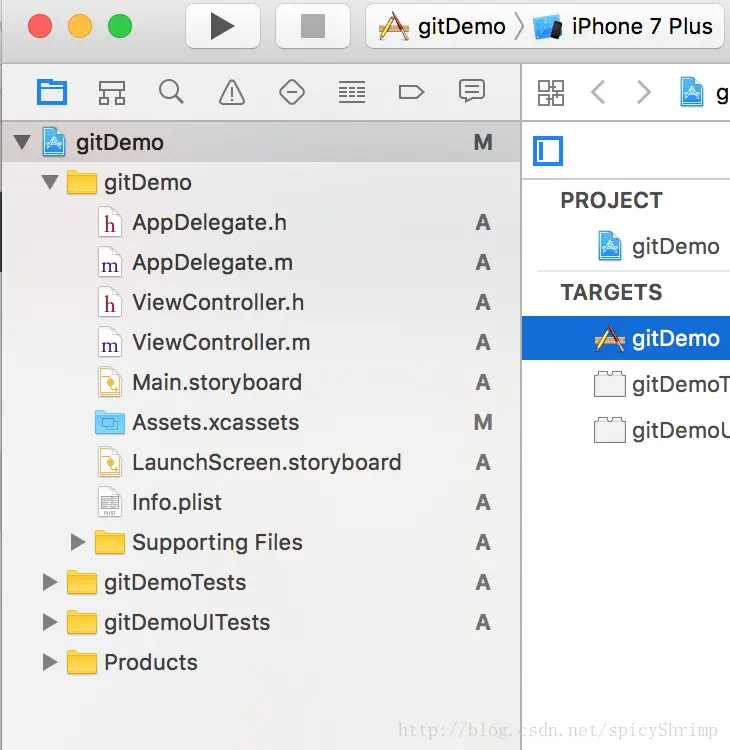Image resolution: width=730 pixels, height=750 pixels.
Task: Close the Xcode window with red button
Action: point(40,26)
